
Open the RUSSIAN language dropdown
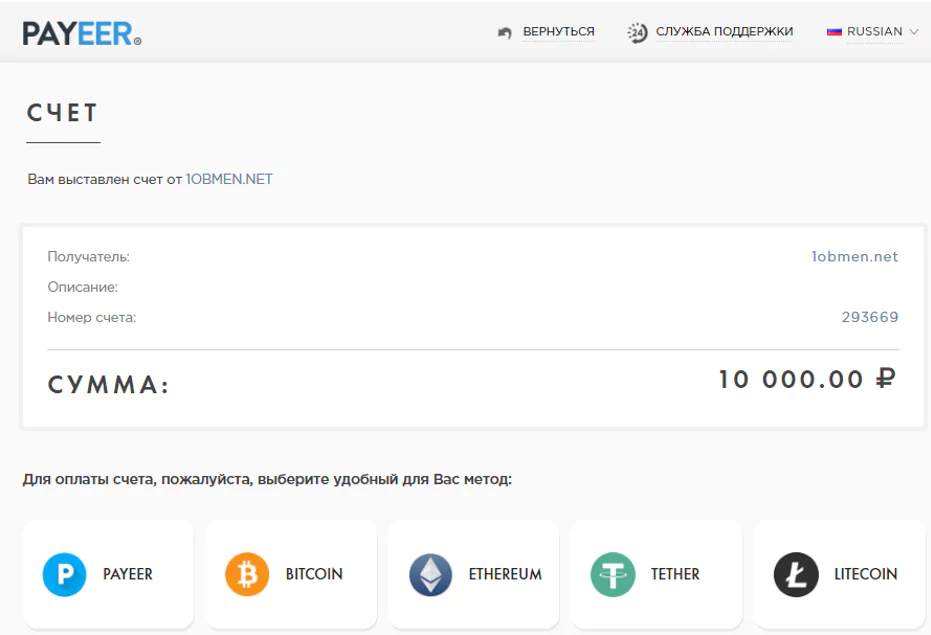coord(875,31)
